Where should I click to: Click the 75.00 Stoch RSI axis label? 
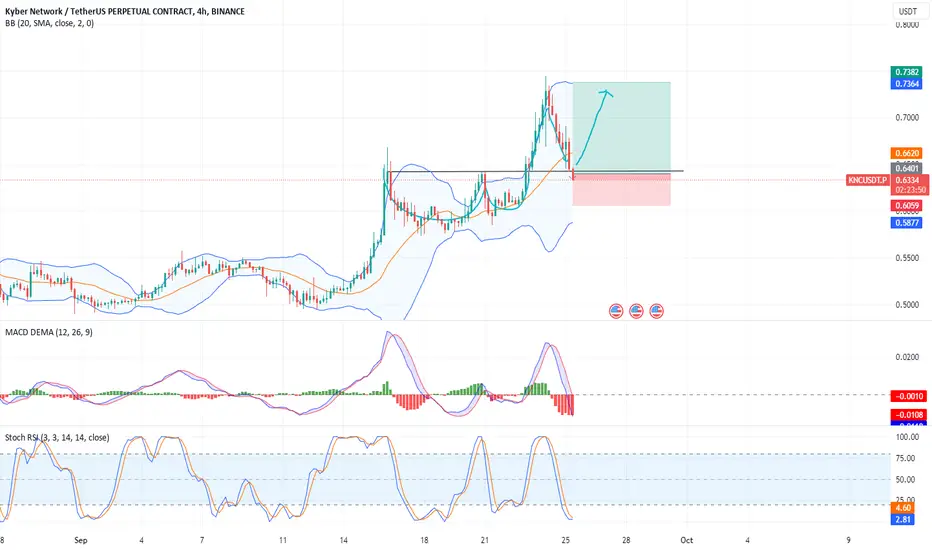(905, 458)
